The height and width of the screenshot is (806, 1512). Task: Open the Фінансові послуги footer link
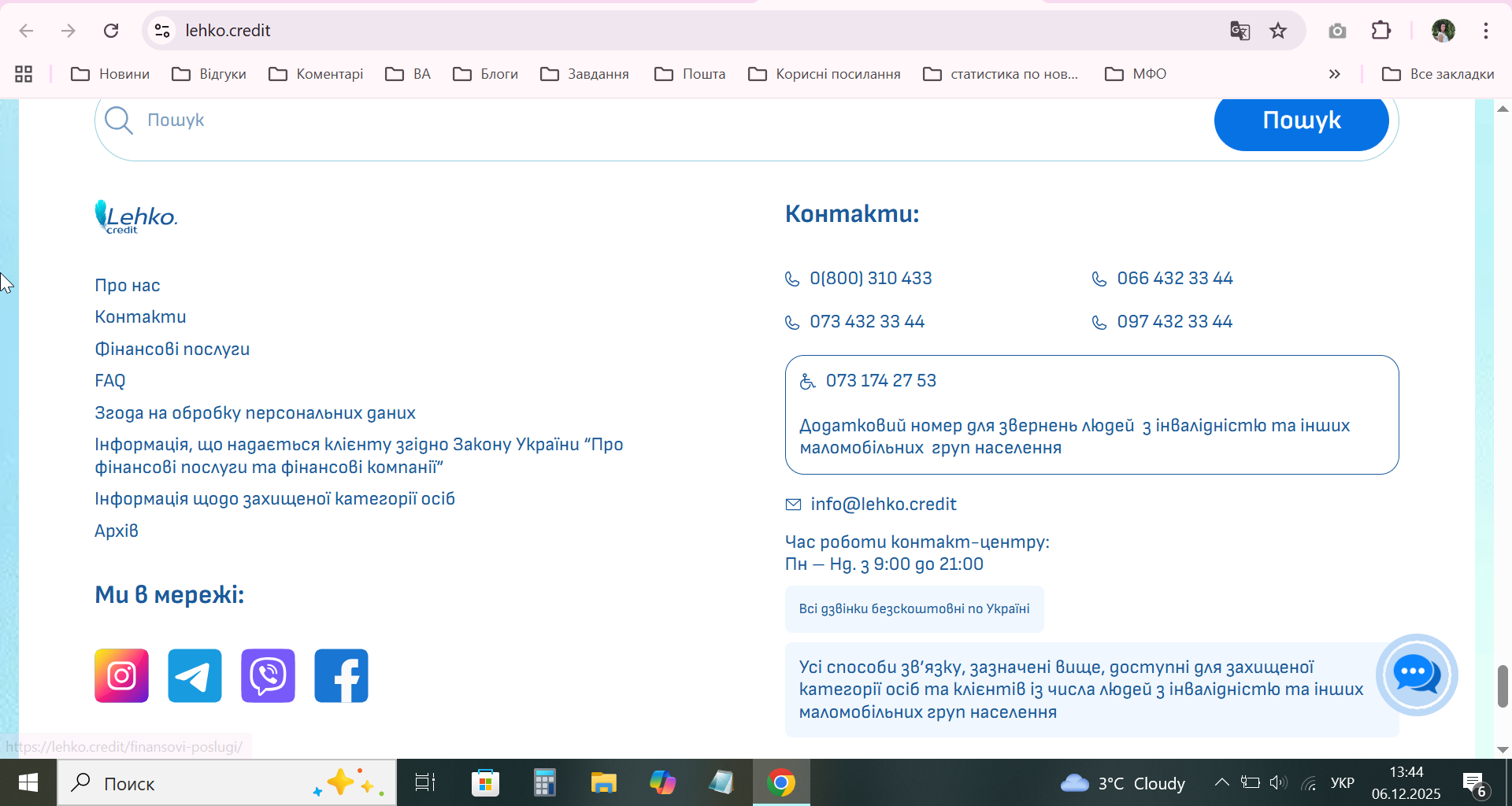[172, 349]
